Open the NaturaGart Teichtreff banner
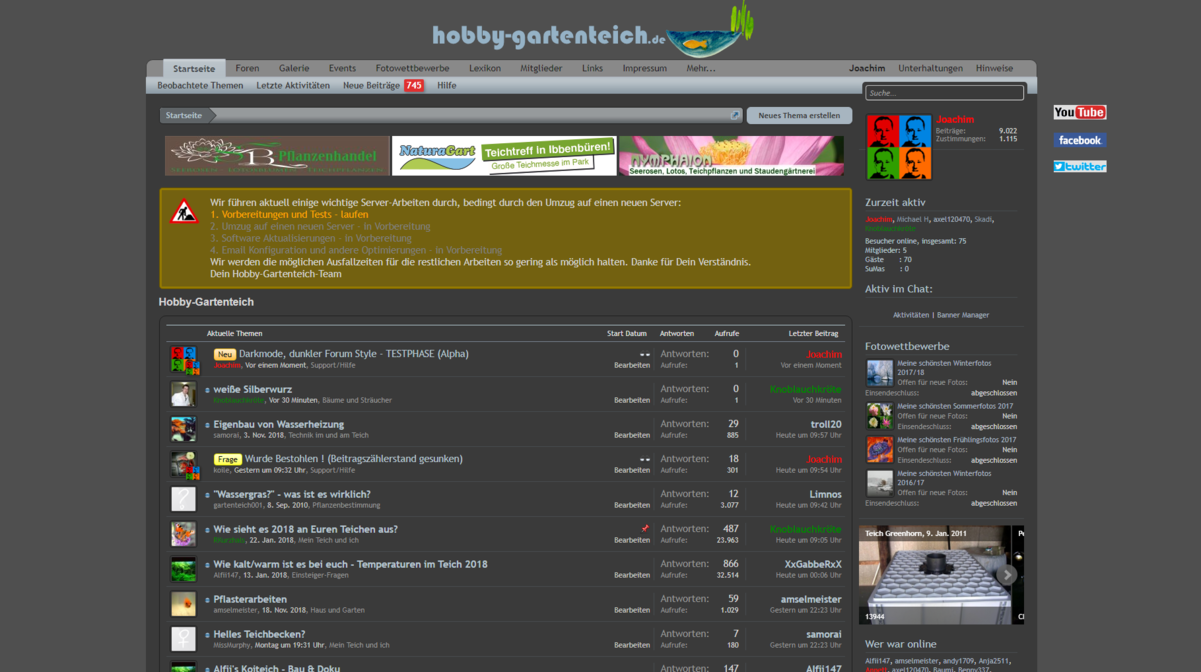This screenshot has width=1201, height=672. pyautogui.click(x=504, y=156)
